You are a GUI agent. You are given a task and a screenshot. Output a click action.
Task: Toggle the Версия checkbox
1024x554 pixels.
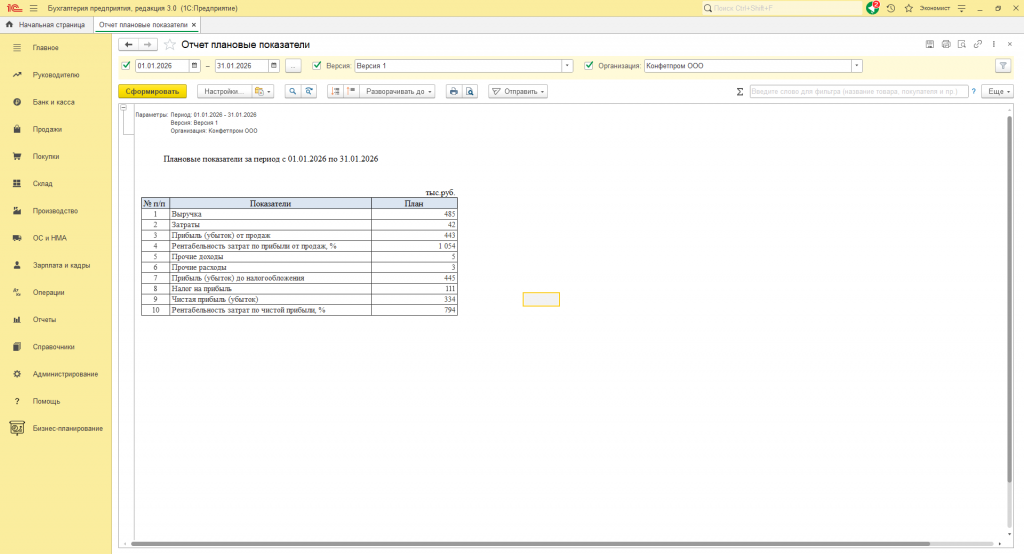coord(317,66)
